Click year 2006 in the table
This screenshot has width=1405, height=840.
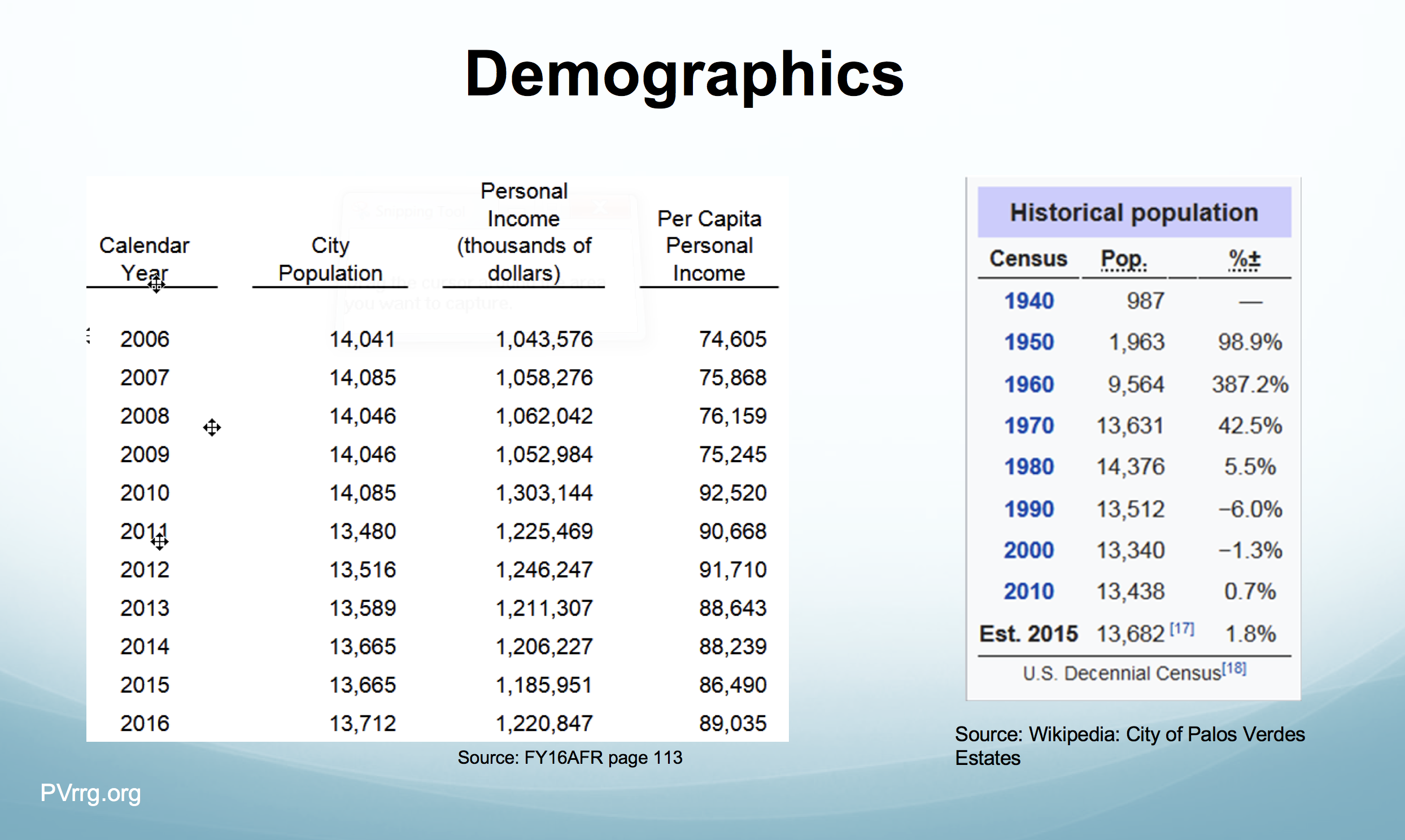coord(145,339)
